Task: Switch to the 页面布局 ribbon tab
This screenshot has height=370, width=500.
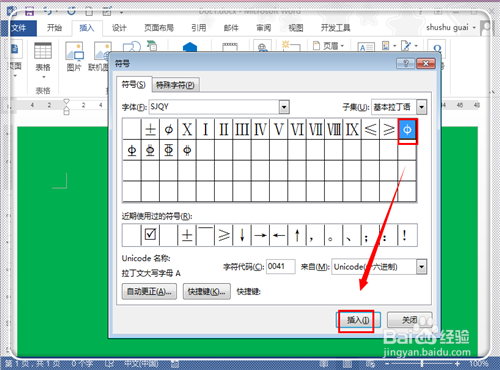Action: coord(159,28)
